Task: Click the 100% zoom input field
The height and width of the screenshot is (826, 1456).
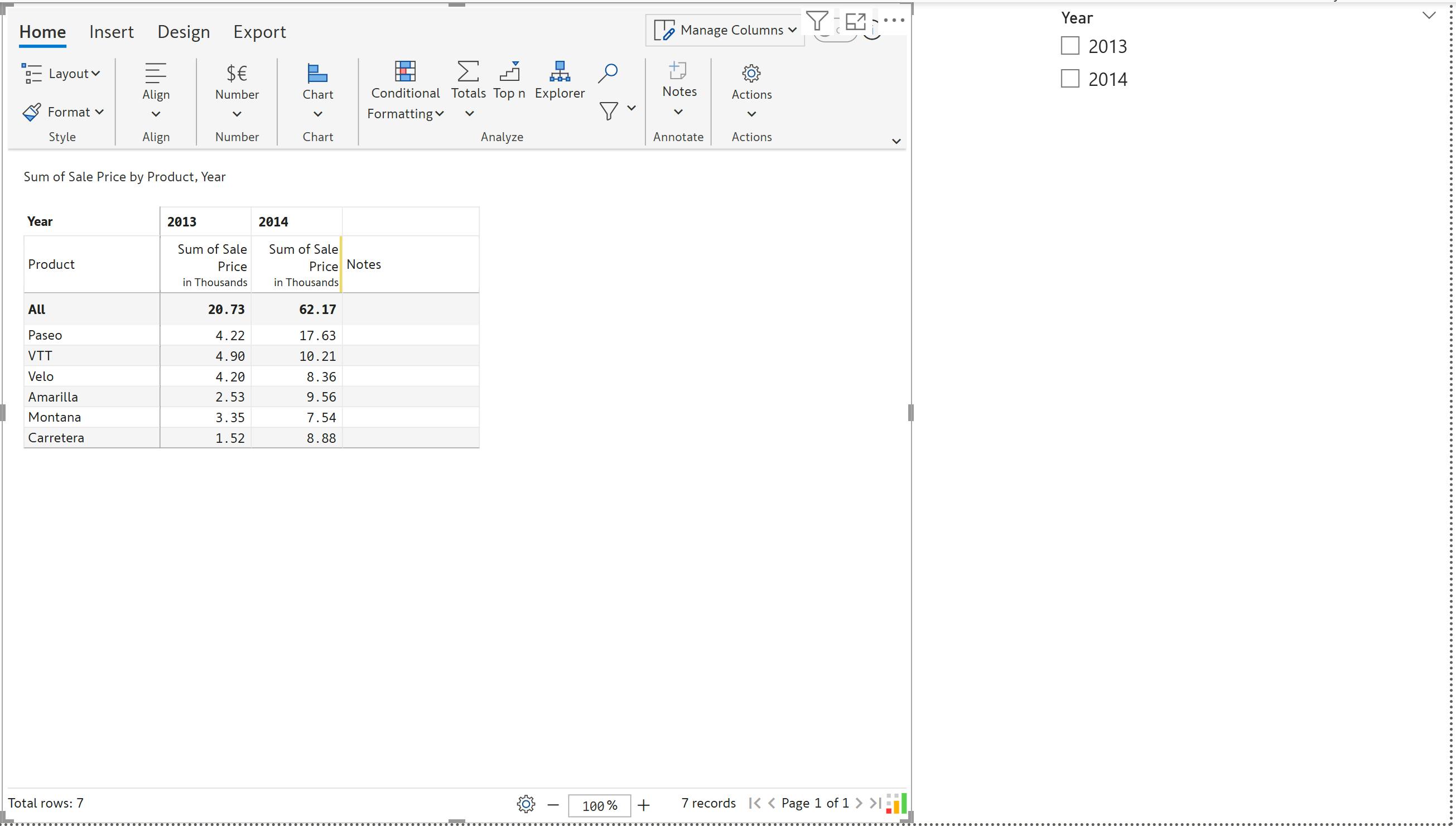Action: (x=599, y=805)
